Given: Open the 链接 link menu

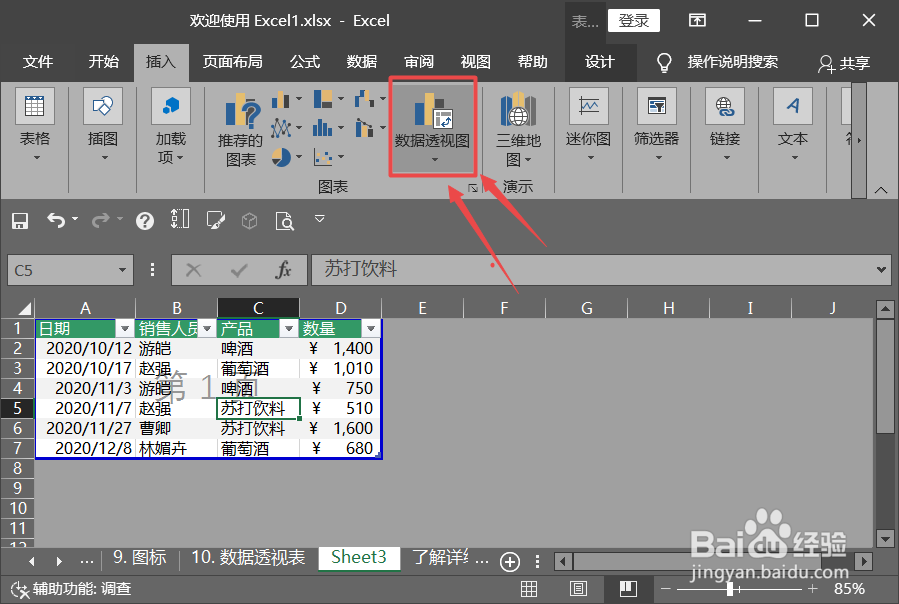Looking at the screenshot, I should click(725, 124).
